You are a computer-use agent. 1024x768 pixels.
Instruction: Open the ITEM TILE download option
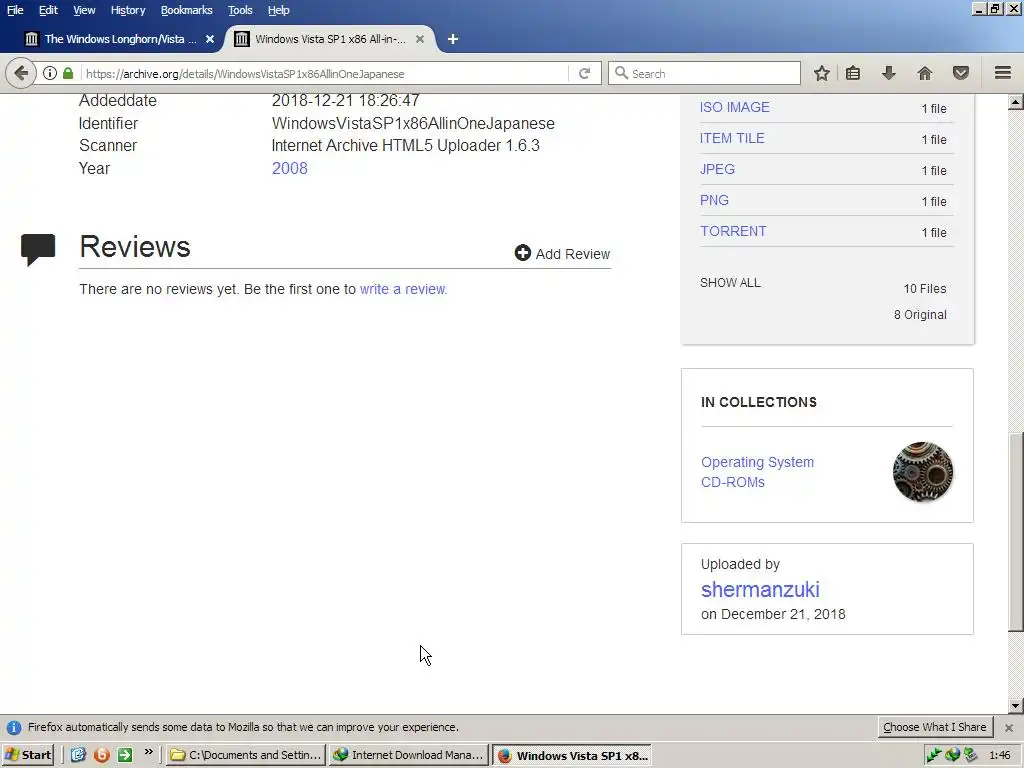732,138
